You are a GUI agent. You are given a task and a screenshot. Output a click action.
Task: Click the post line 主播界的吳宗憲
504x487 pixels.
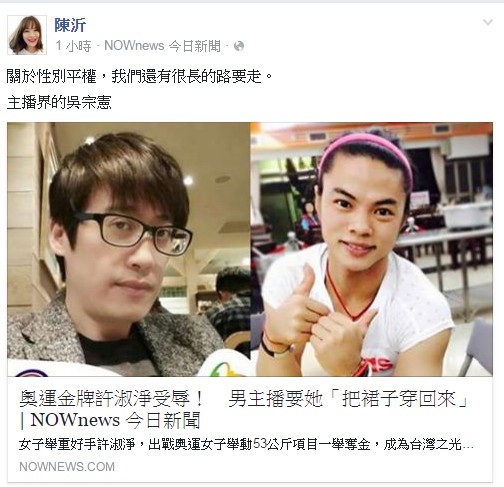click(59, 103)
